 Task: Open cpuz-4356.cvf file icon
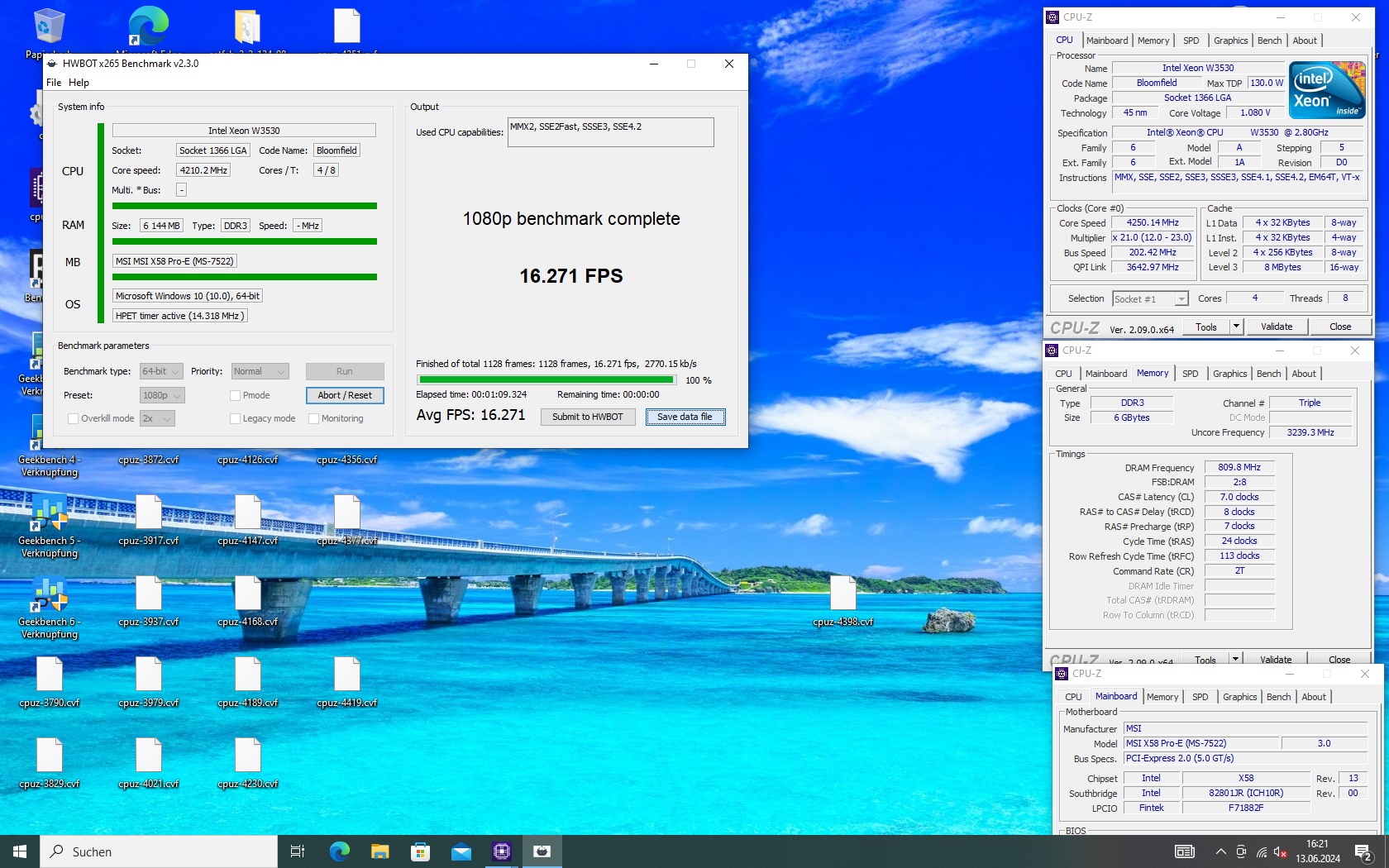click(x=347, y=460)
